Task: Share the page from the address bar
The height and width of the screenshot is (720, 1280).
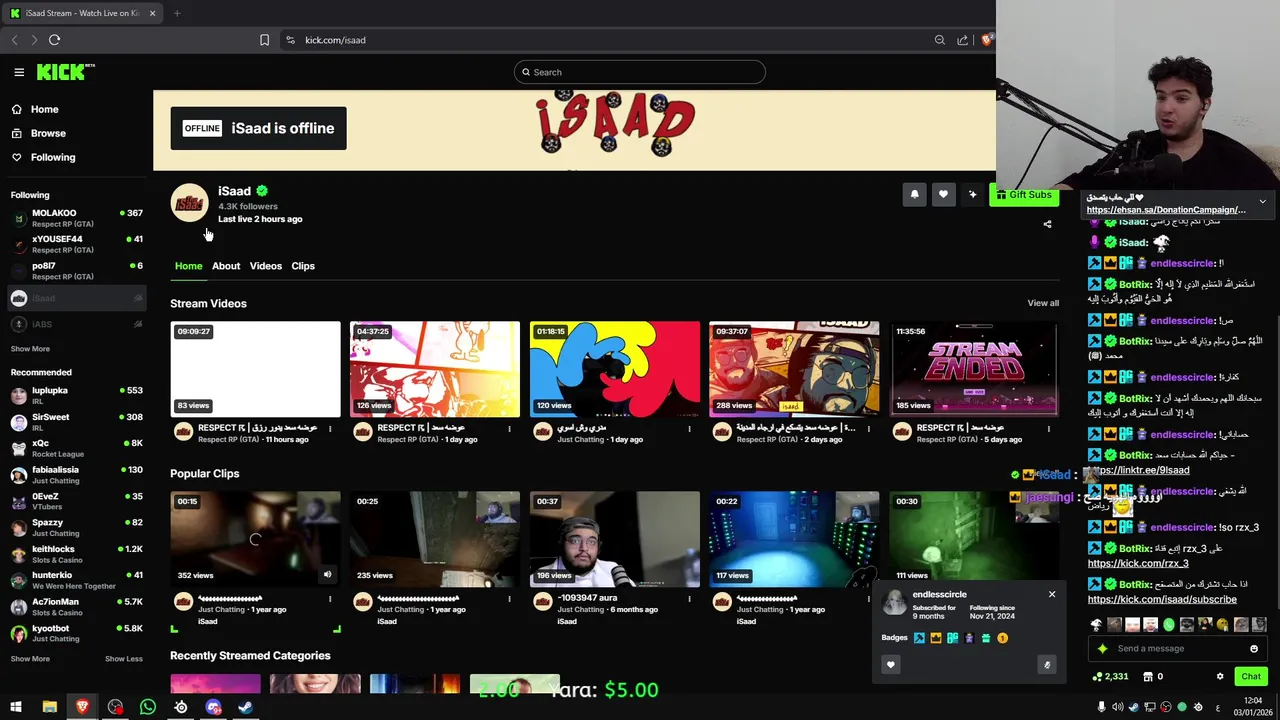Action: pos(962,40)
